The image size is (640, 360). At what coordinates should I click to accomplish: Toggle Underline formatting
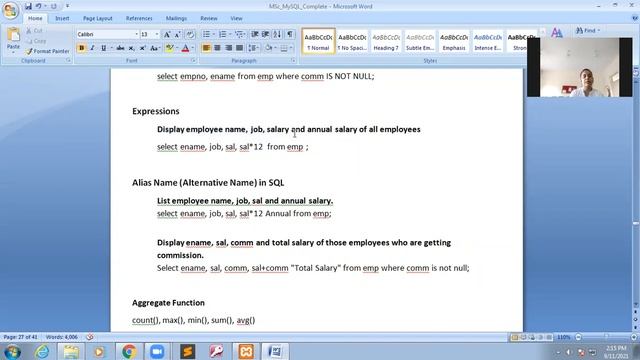coord(103,48)
